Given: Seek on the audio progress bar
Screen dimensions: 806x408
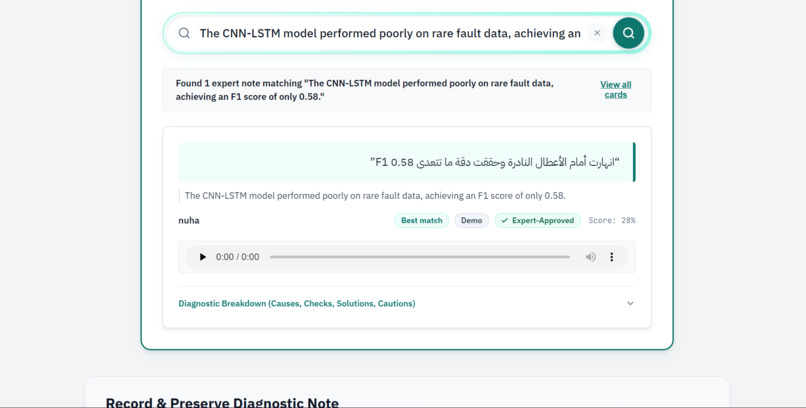Looking at the screenshot, I should pyautogui.click(x=419, y=257).
